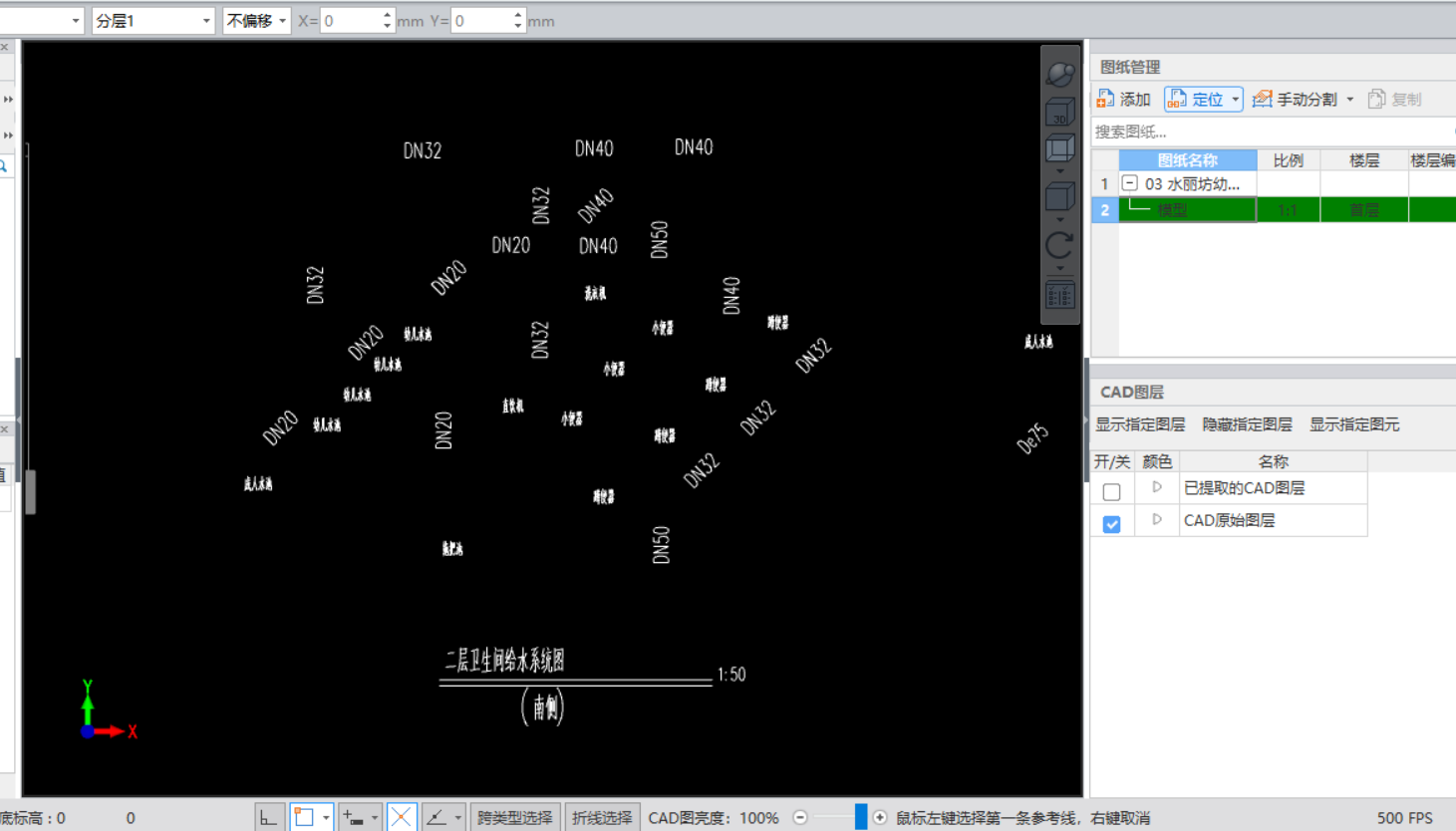The image size is (1456, 831).
Task: Open the orbit view sphere tool
Action: coord(1060,74)
